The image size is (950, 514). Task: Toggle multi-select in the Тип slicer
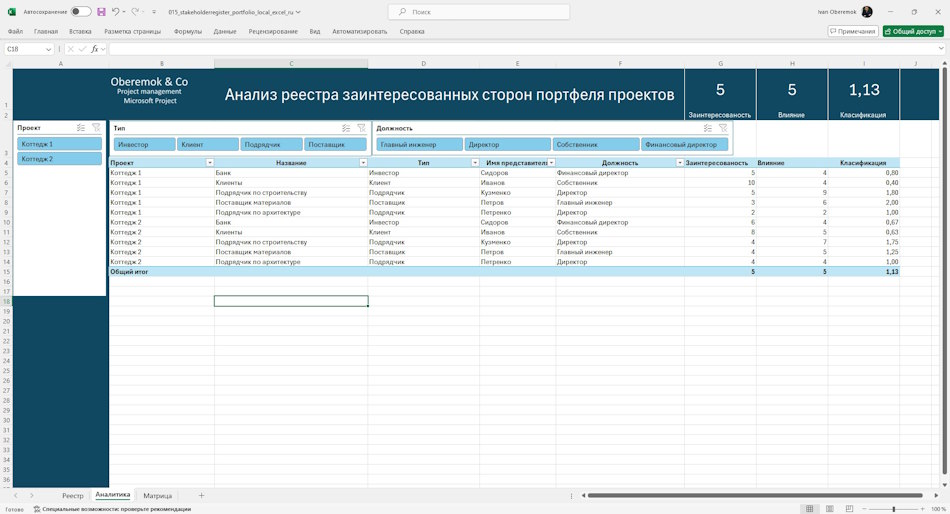click(x=346, y=128)
